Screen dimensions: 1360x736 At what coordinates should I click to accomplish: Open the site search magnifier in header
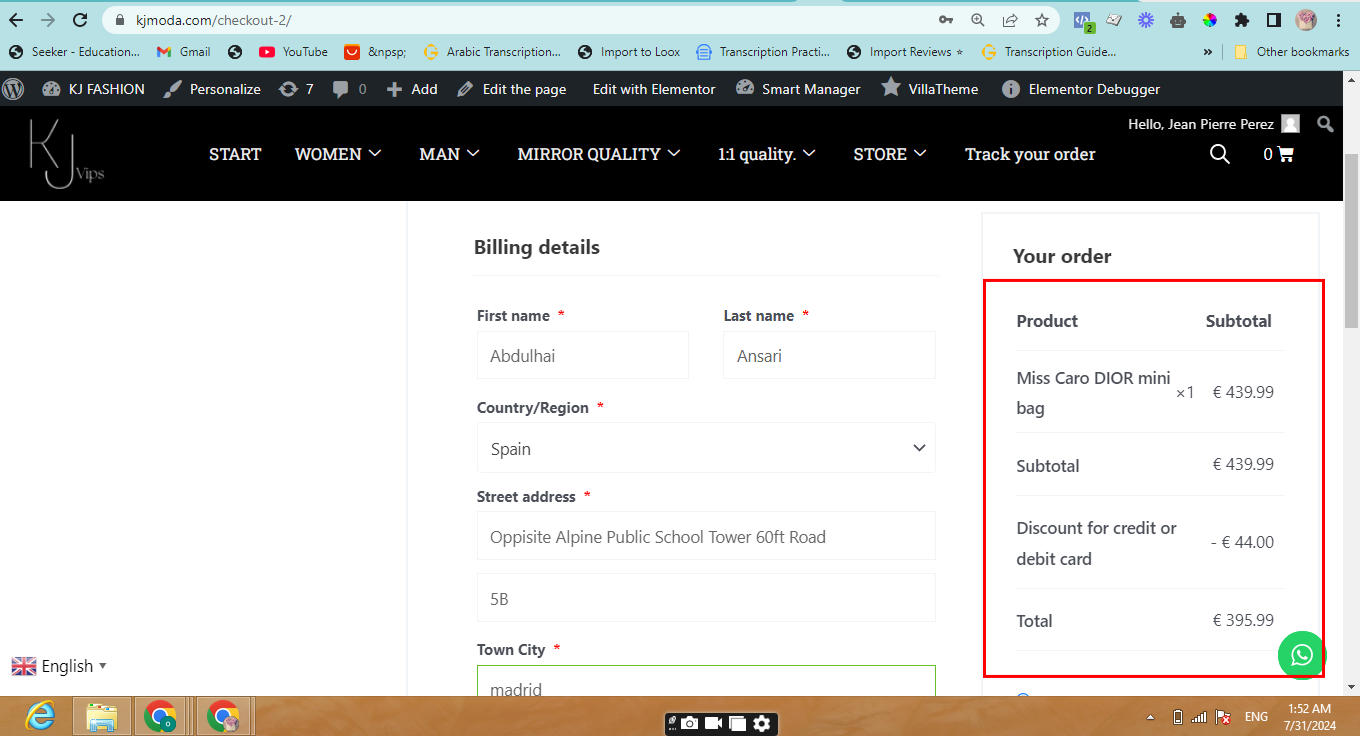click(1220, 154)
